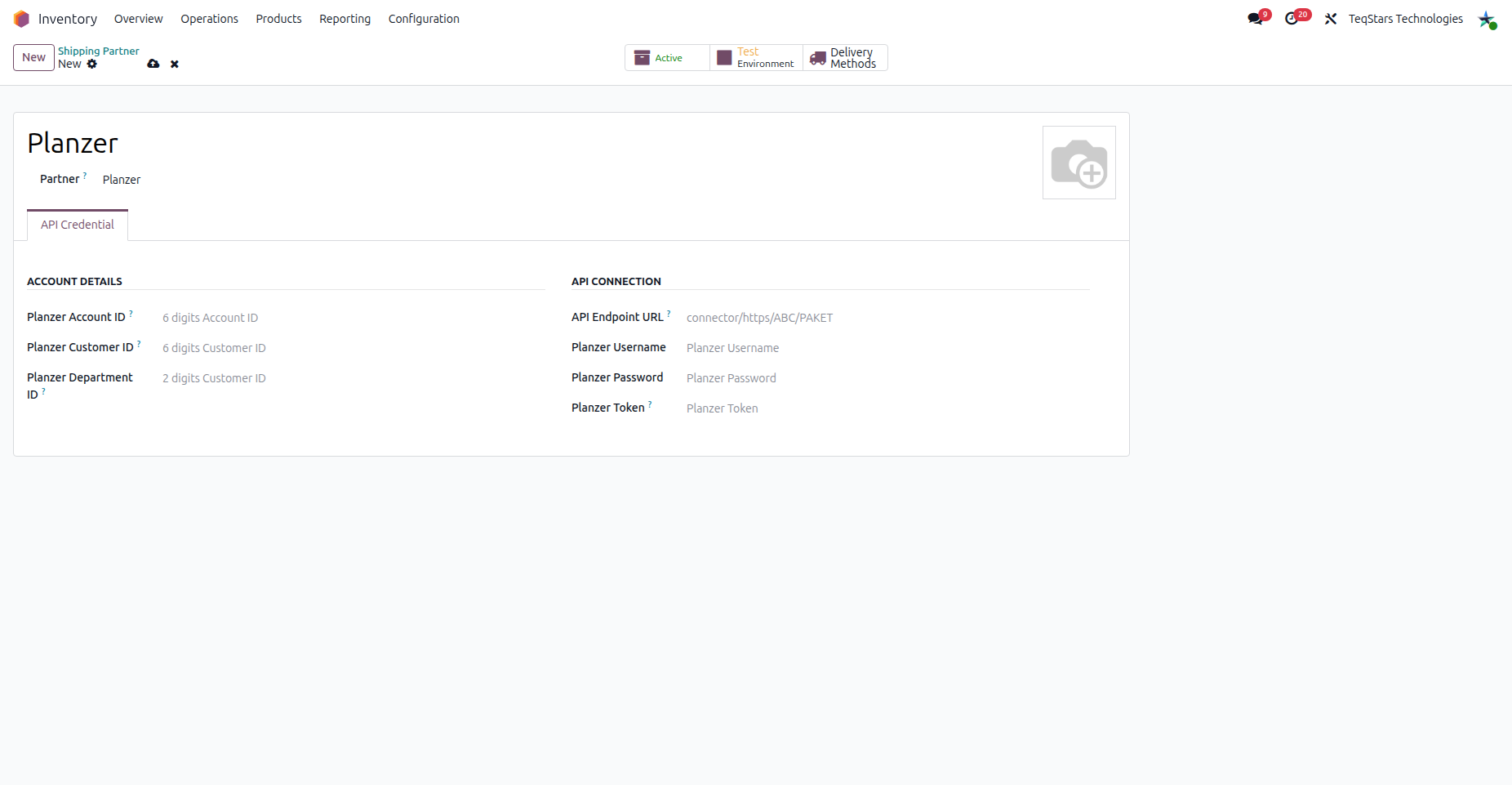
Task: Click the Planzer Password label
Action: pos(617,377)
